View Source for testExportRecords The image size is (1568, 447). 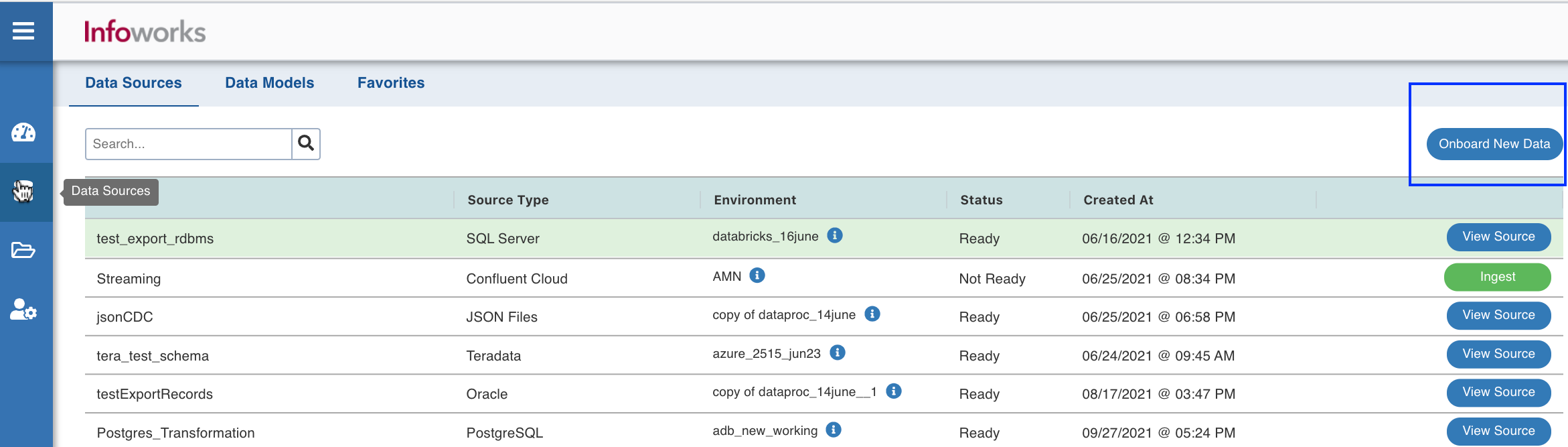(x=1498, y=392)
